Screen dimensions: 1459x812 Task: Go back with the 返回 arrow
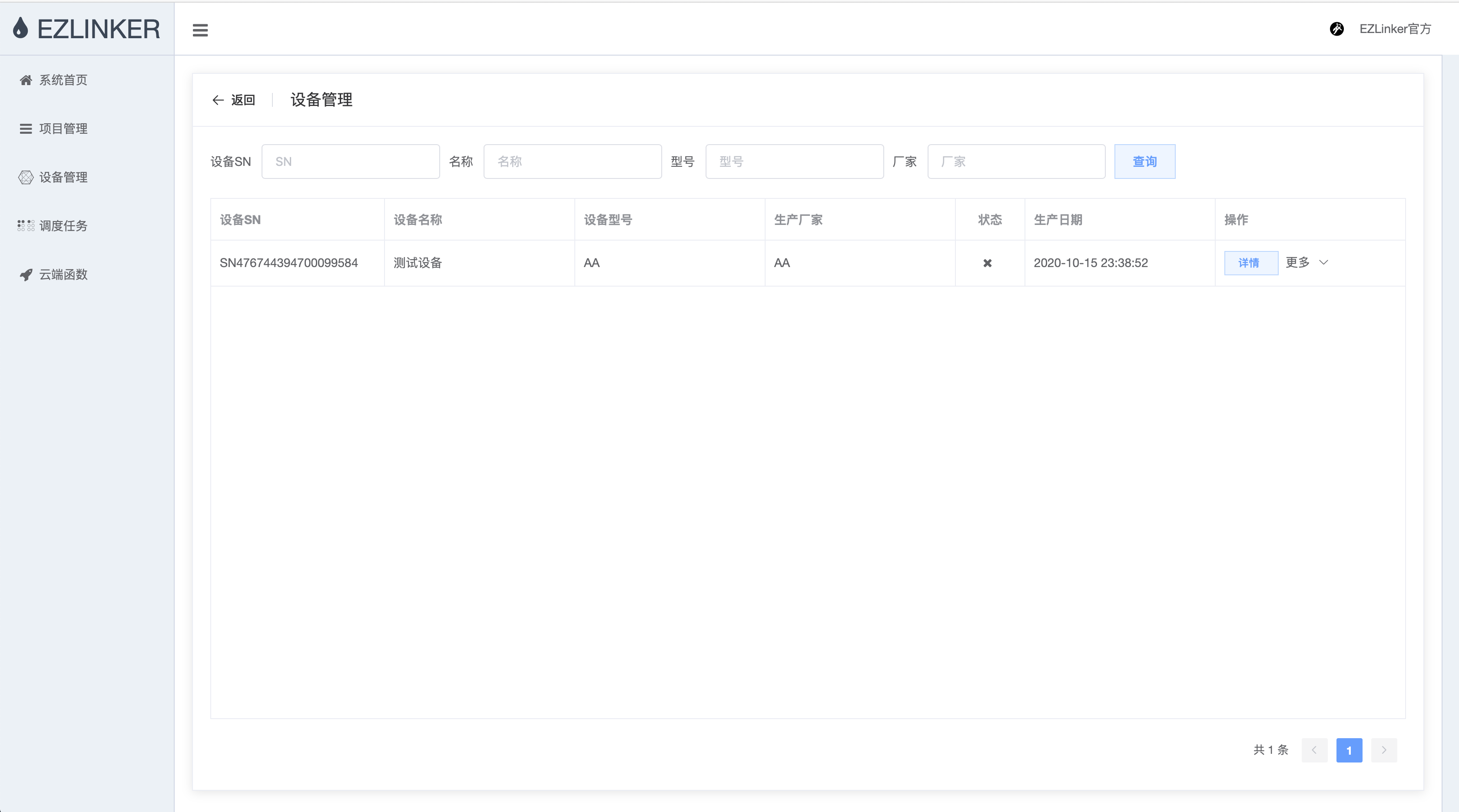[x=233, y=100]
